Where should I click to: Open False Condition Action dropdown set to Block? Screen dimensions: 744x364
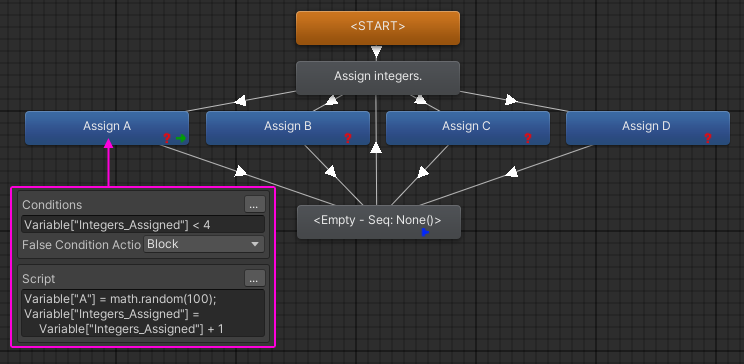pyautogui.click(x=204, y=244)
